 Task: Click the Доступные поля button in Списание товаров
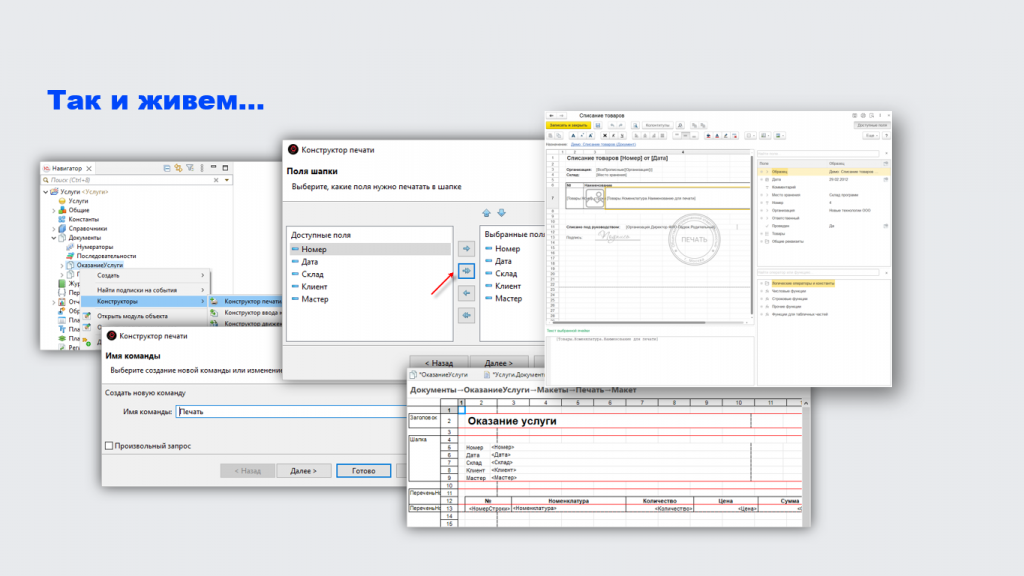click(872, 125)
